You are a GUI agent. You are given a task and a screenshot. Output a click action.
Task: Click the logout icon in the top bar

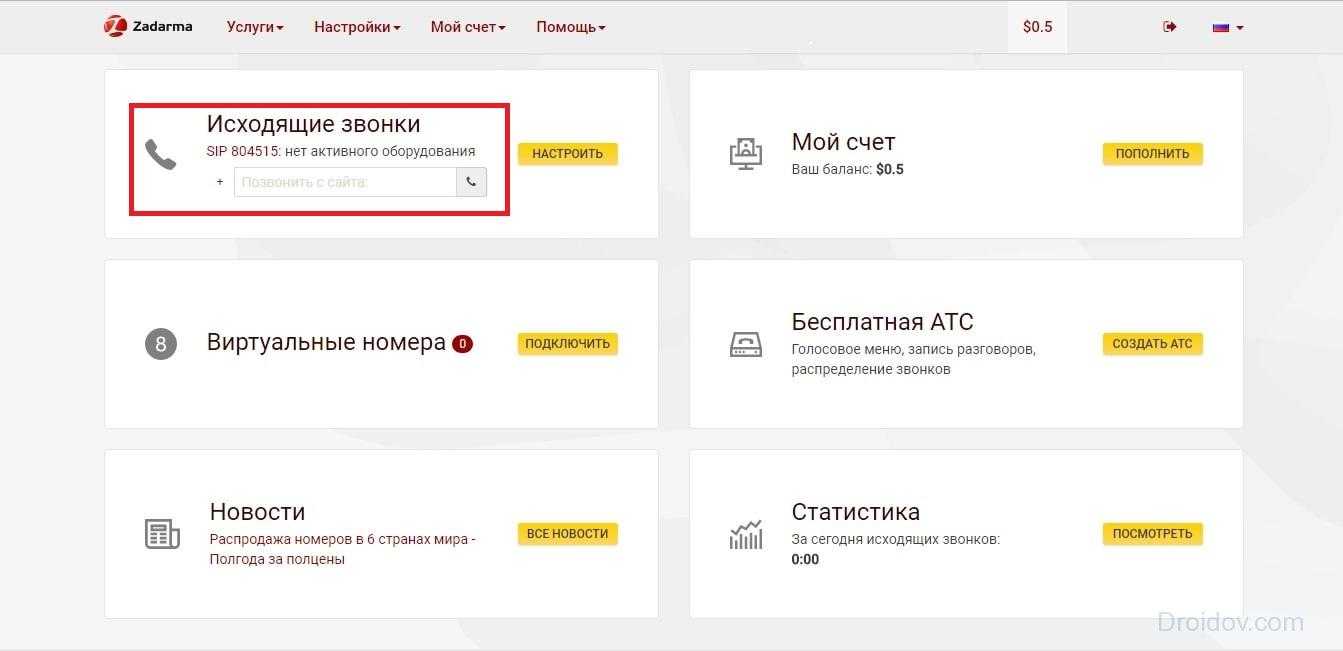point(1169,27)
